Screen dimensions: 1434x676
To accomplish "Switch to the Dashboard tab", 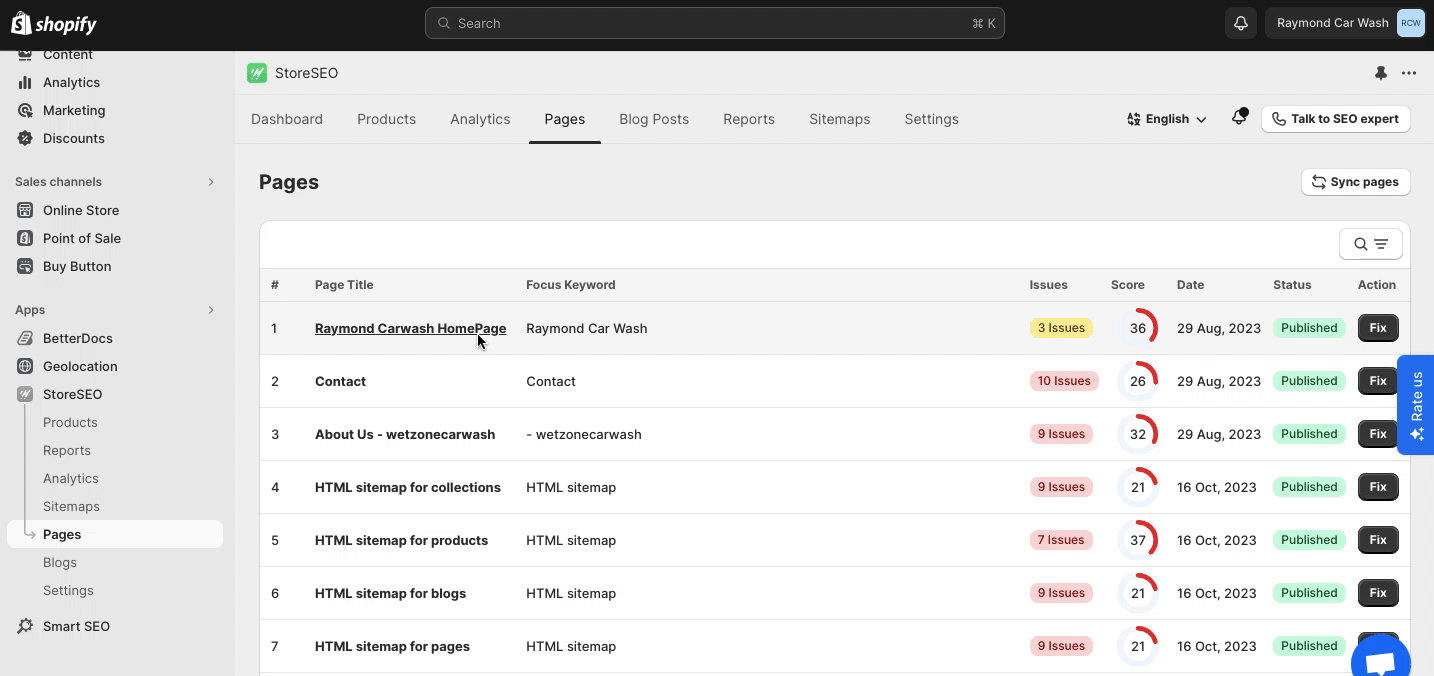I will coord(287,119).
